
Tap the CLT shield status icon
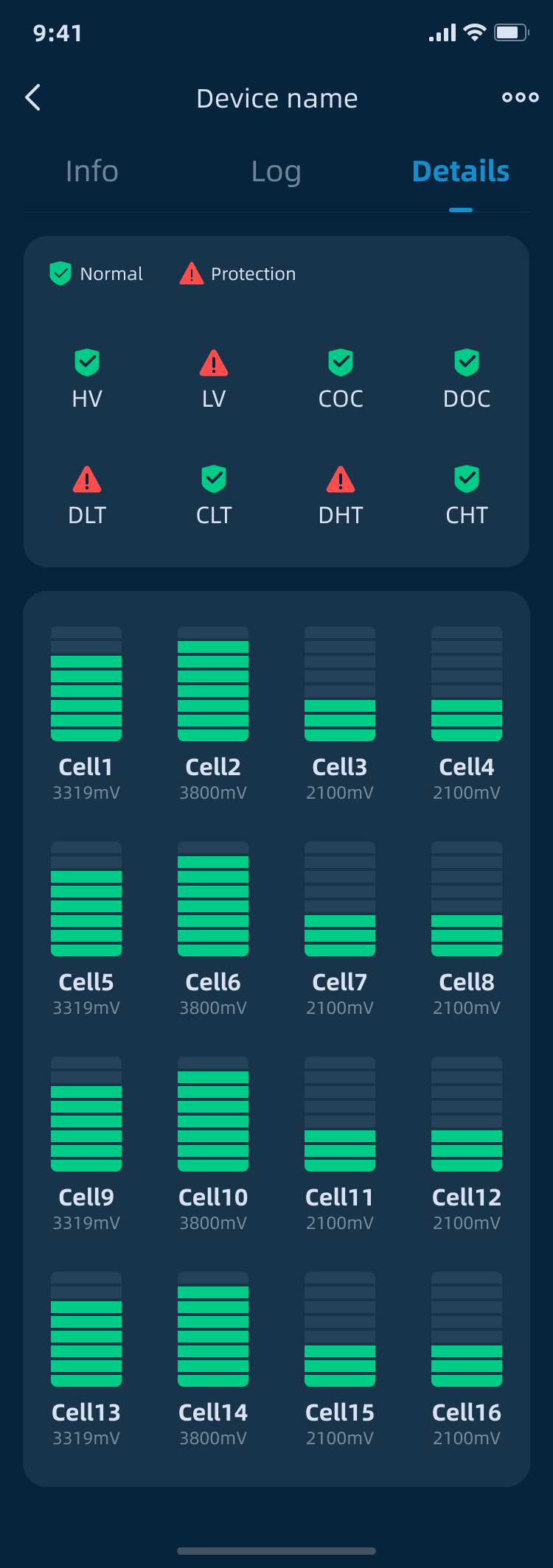point(214,479)
